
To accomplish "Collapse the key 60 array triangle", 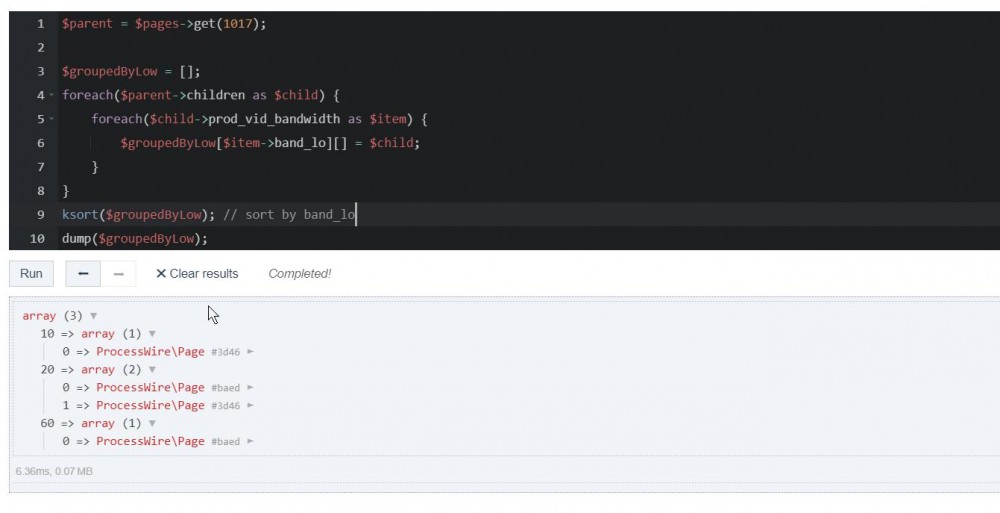I will click(152, 424).
